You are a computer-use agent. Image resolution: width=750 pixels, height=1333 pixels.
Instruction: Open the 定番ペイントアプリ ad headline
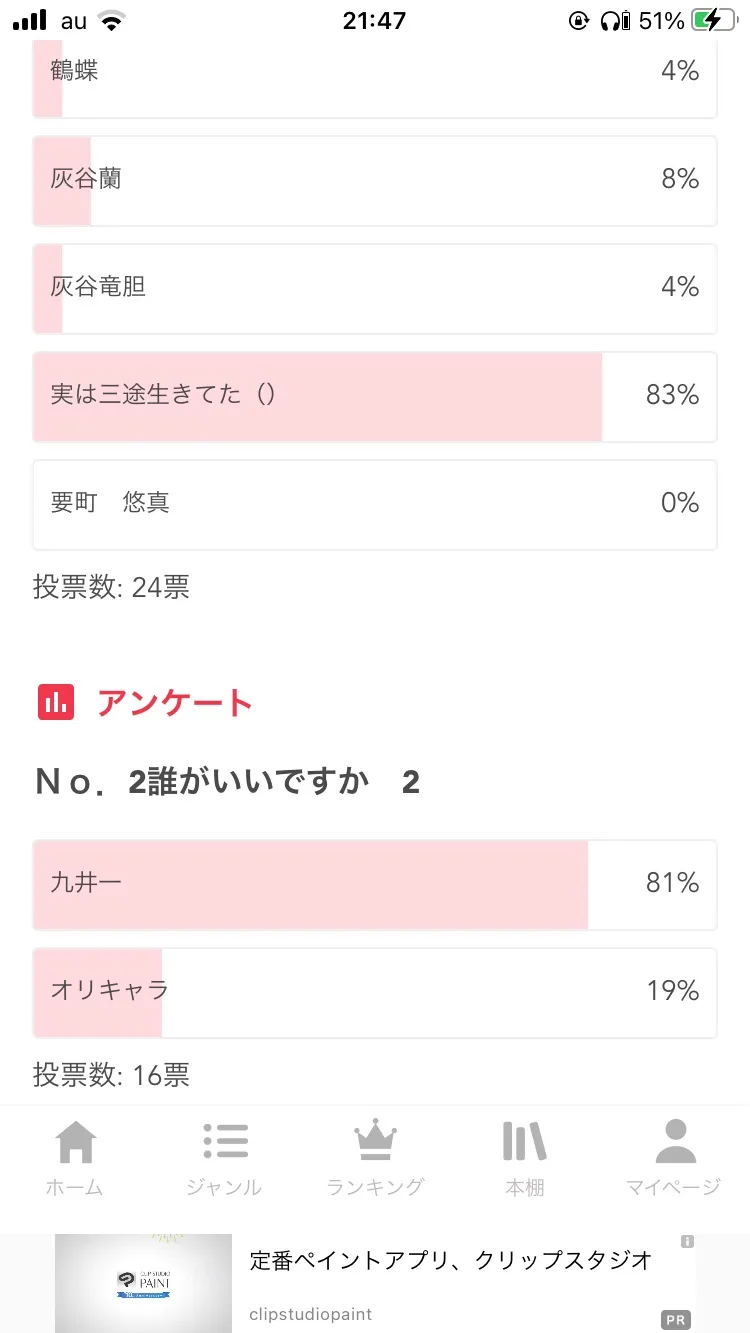[450, 1260]
